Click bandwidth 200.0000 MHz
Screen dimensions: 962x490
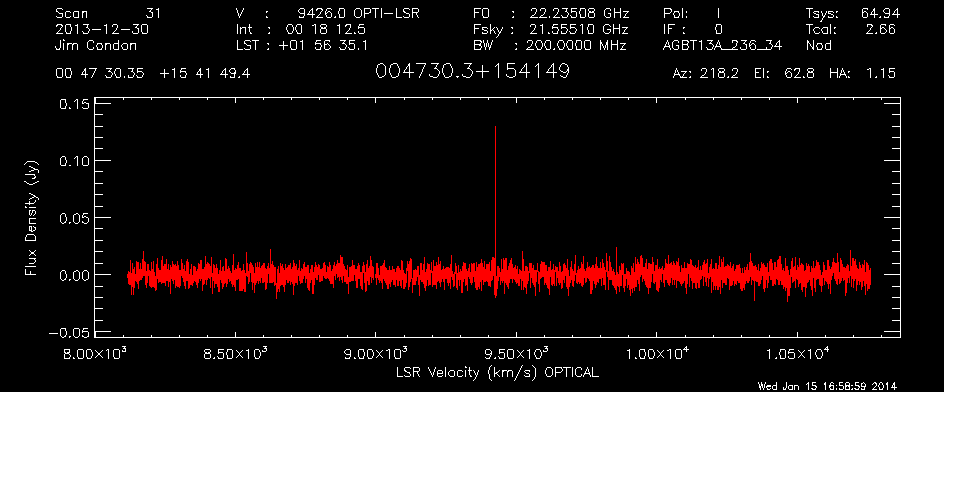click(x=575, y=45)
